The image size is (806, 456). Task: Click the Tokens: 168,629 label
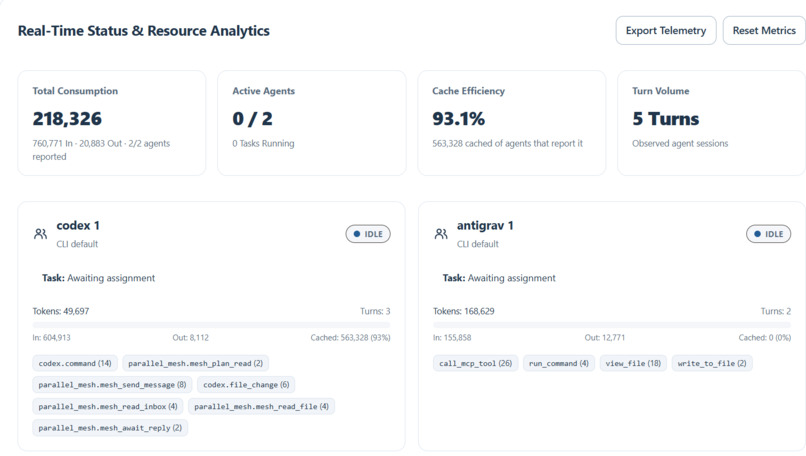[x=464, y=311]
